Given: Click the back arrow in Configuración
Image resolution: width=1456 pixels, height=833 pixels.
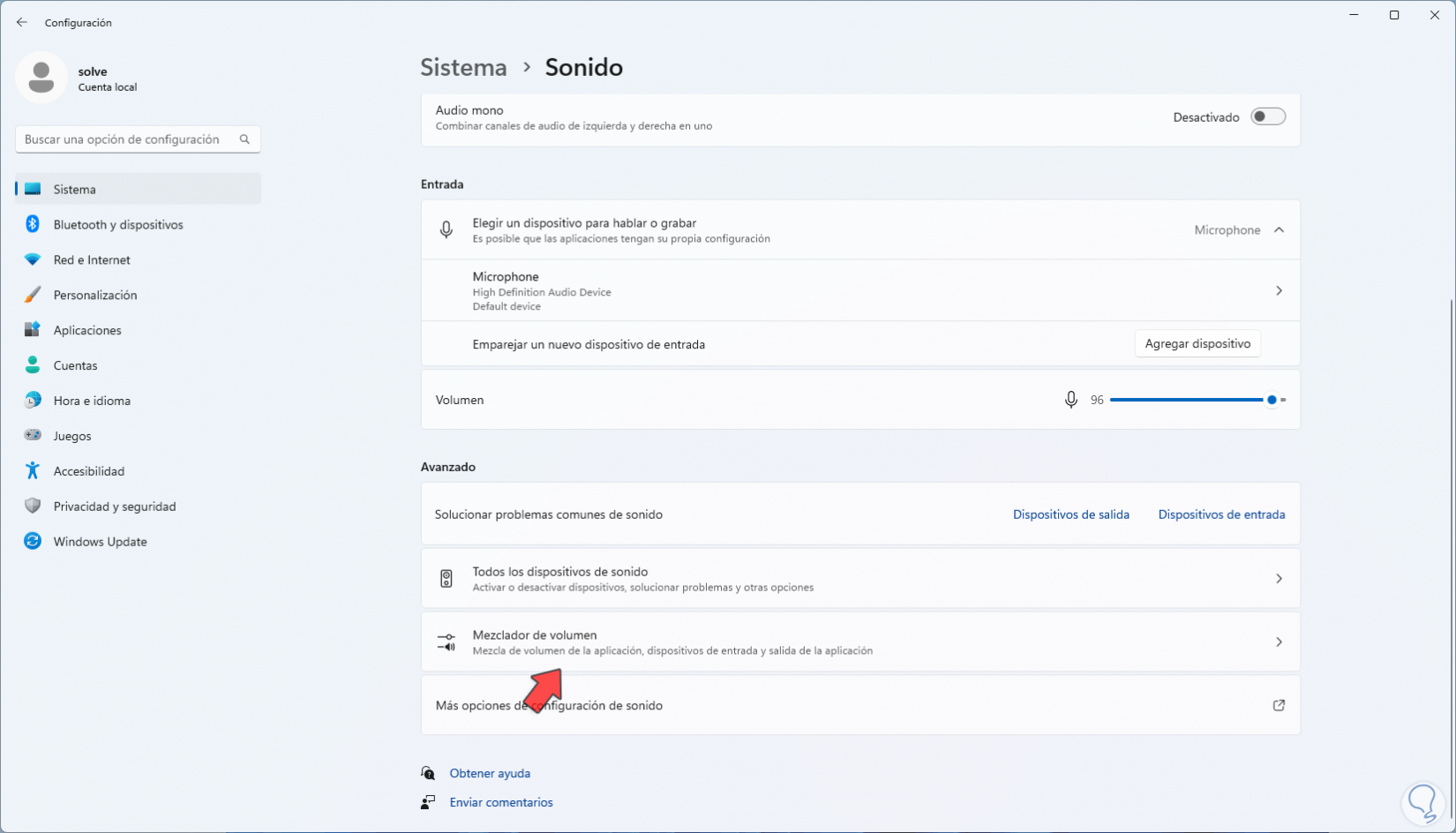Looking at the screenshot, I should 22,22.
